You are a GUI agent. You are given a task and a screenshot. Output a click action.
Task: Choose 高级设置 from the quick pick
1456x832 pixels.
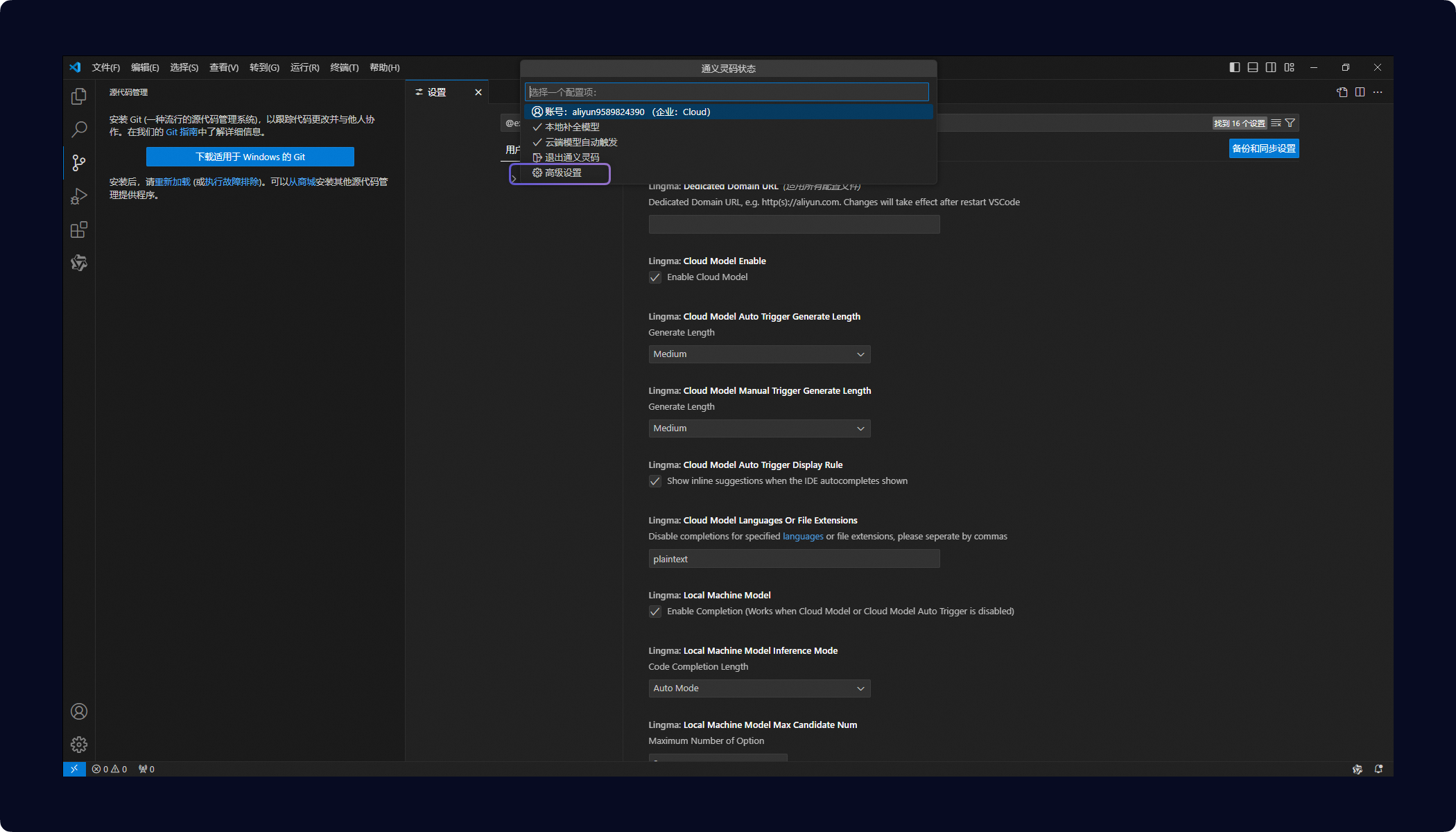point(728,173)
